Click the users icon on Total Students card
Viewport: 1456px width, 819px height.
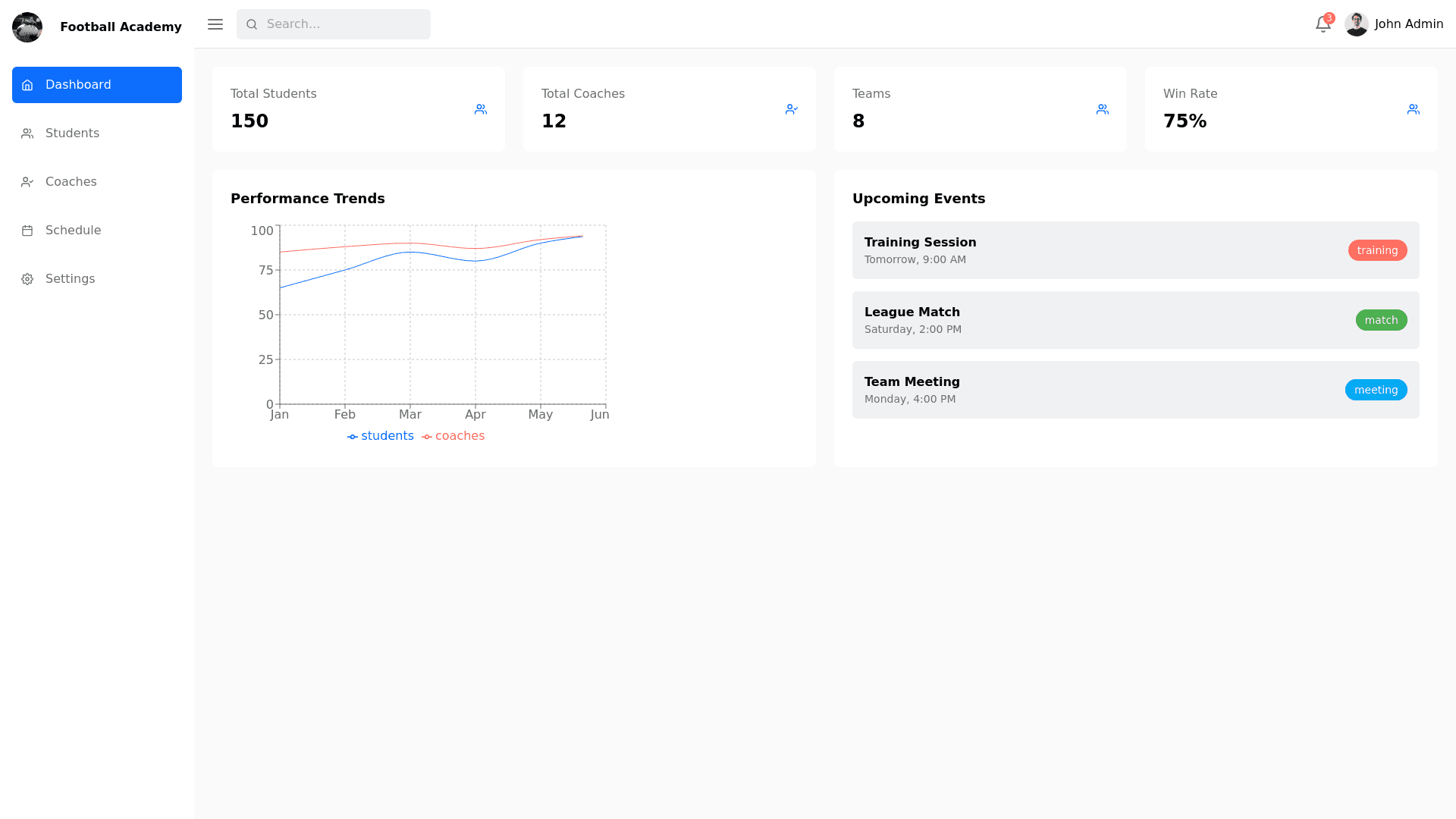coord(481,108)
